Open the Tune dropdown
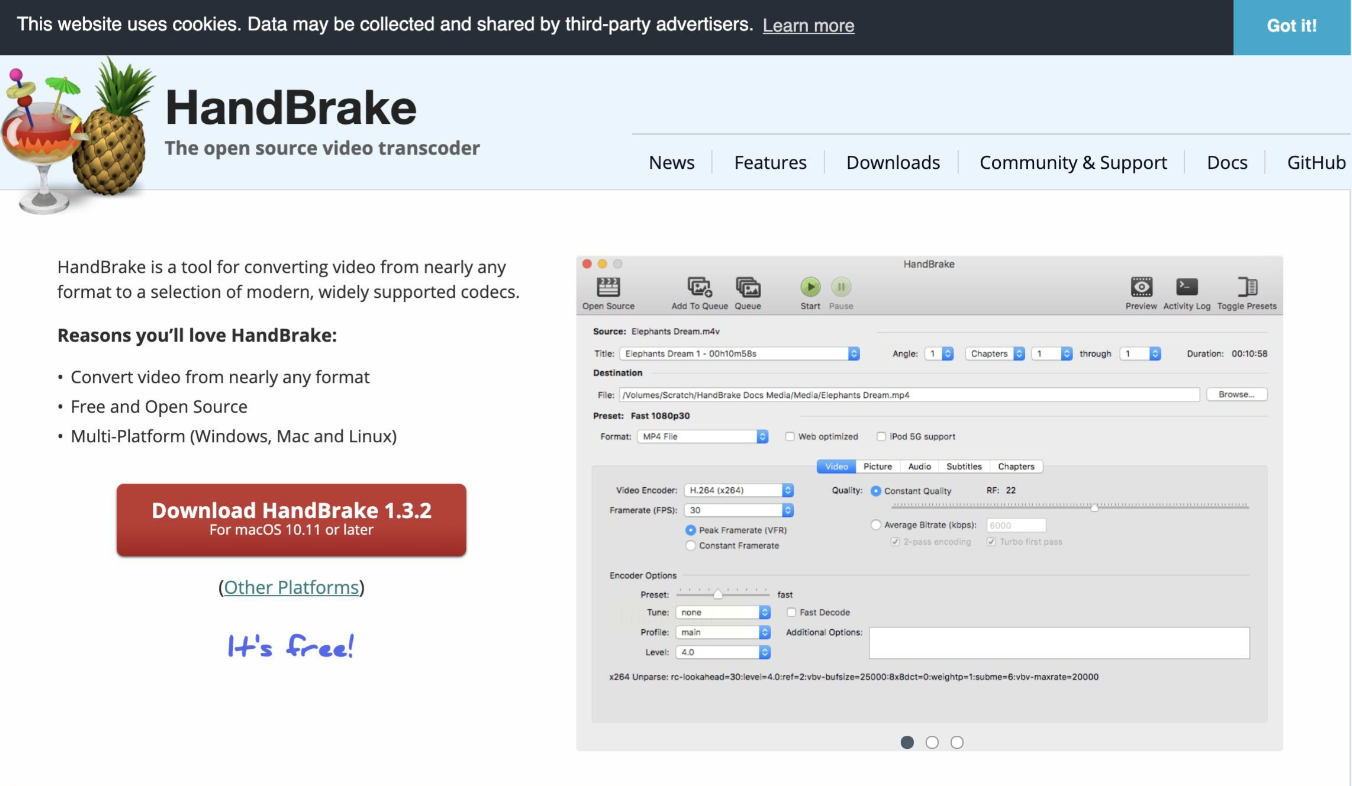 [723, 613]
